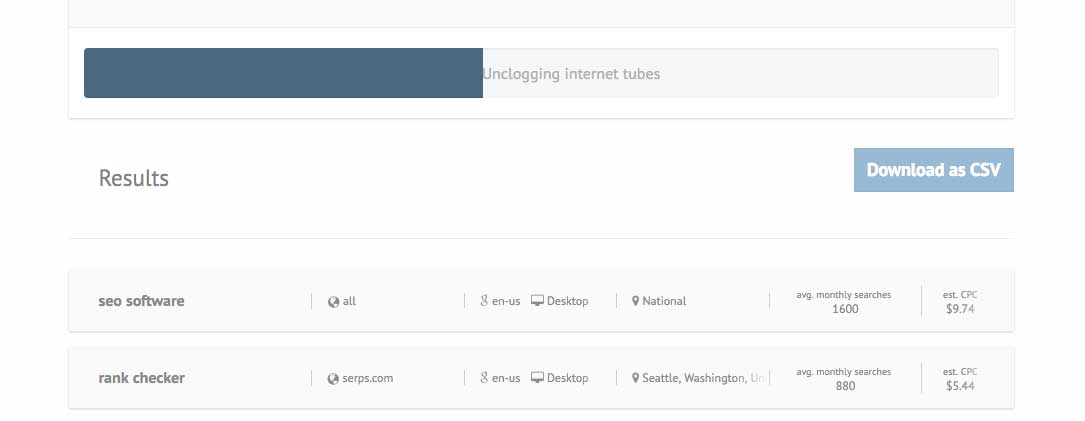Click the 1600 avg. monthly searches value
Screen dimensions: 1085x421
click(x=844, y=309)
